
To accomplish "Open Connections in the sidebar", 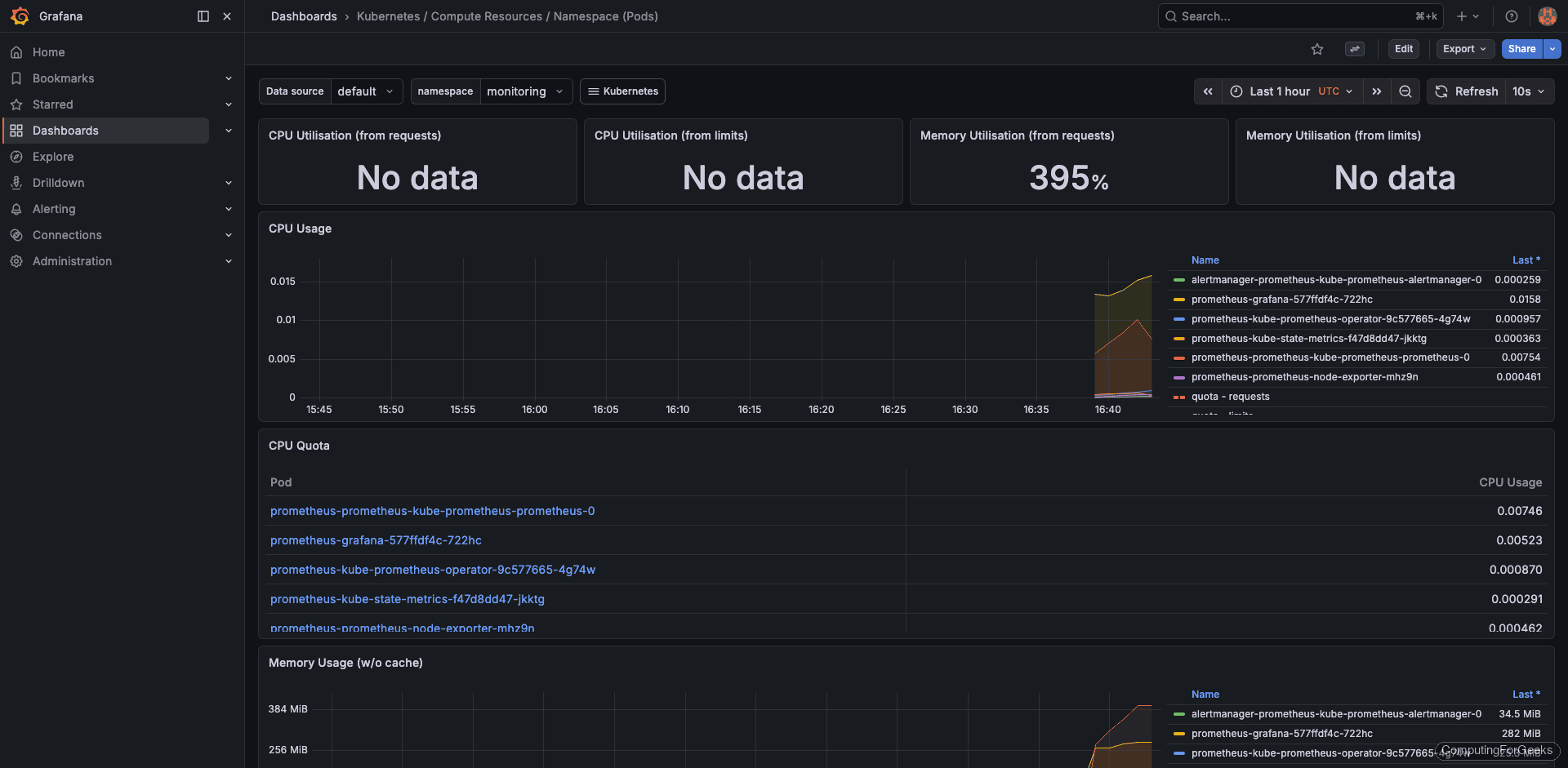I will pos(67,235).
